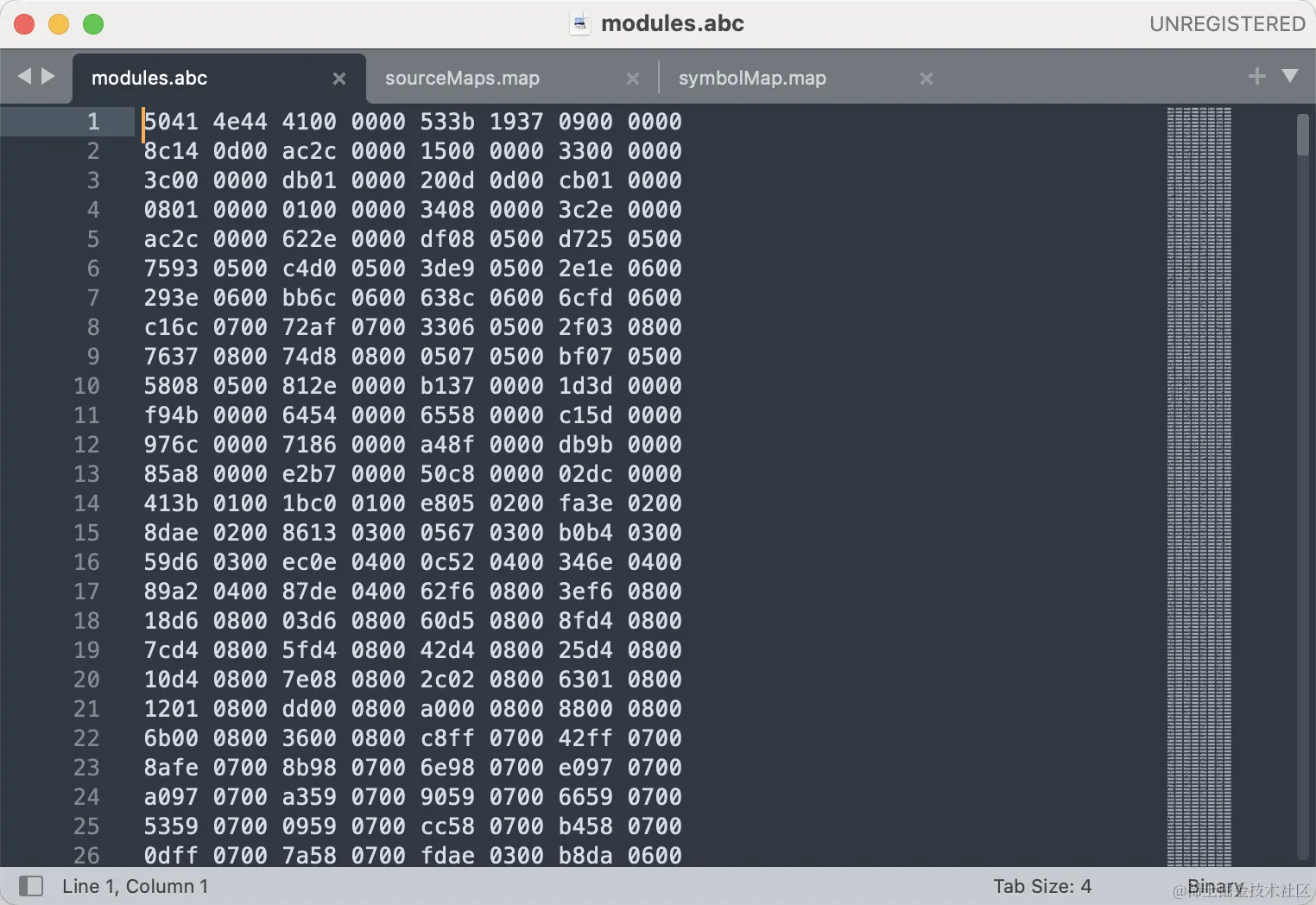This screenshot has width=1316, height=905.
Task: Open the Binary syntax selector
Action: click(1216, 886)
